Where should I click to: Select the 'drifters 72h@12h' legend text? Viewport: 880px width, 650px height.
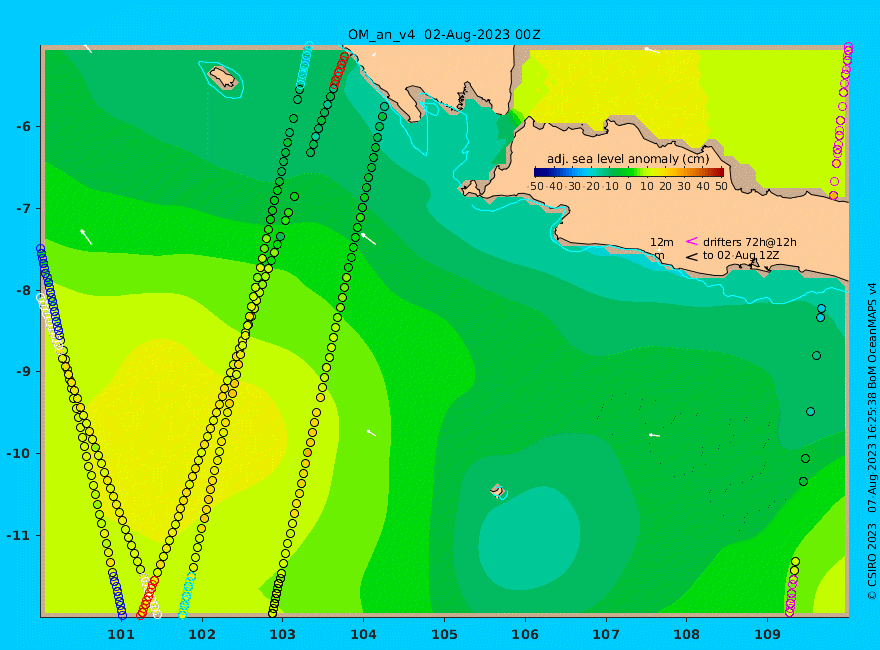coord(750,242)
